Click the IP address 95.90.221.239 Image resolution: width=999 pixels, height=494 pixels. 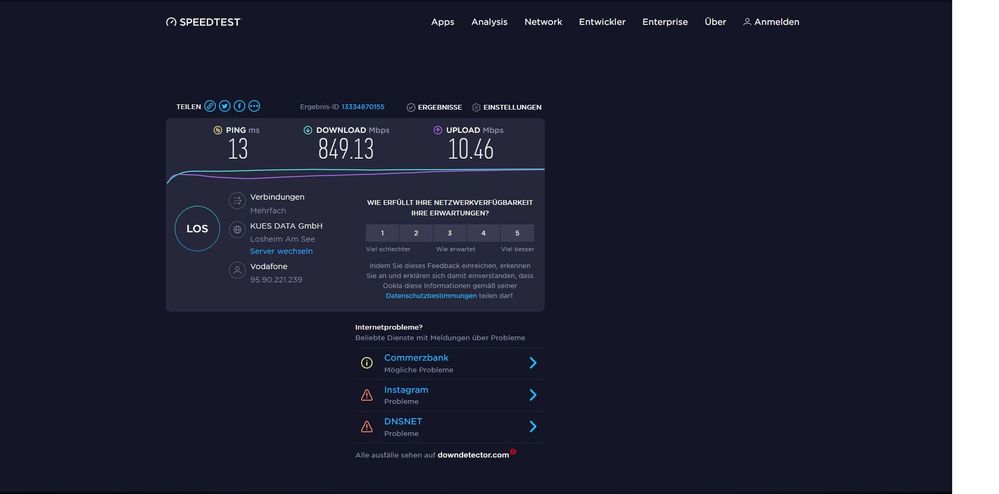pos(276,280)
